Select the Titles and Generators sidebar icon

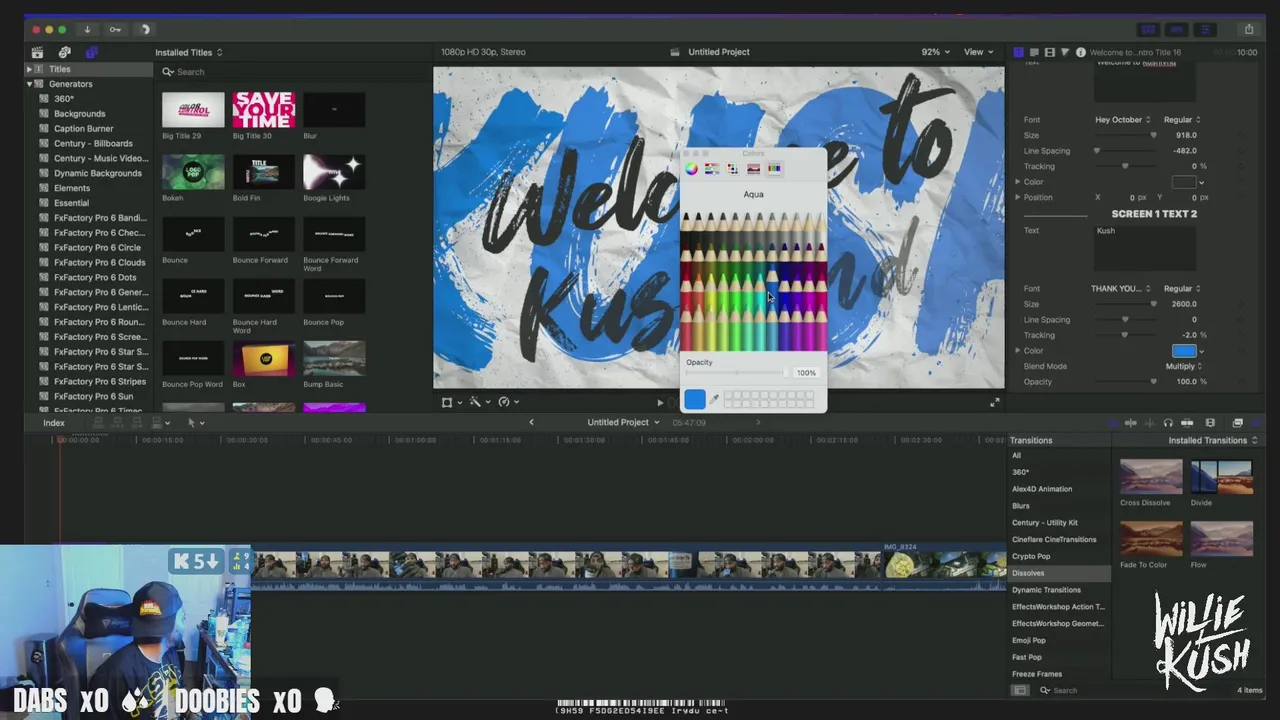pyautogui.click(x=91, y=52)
